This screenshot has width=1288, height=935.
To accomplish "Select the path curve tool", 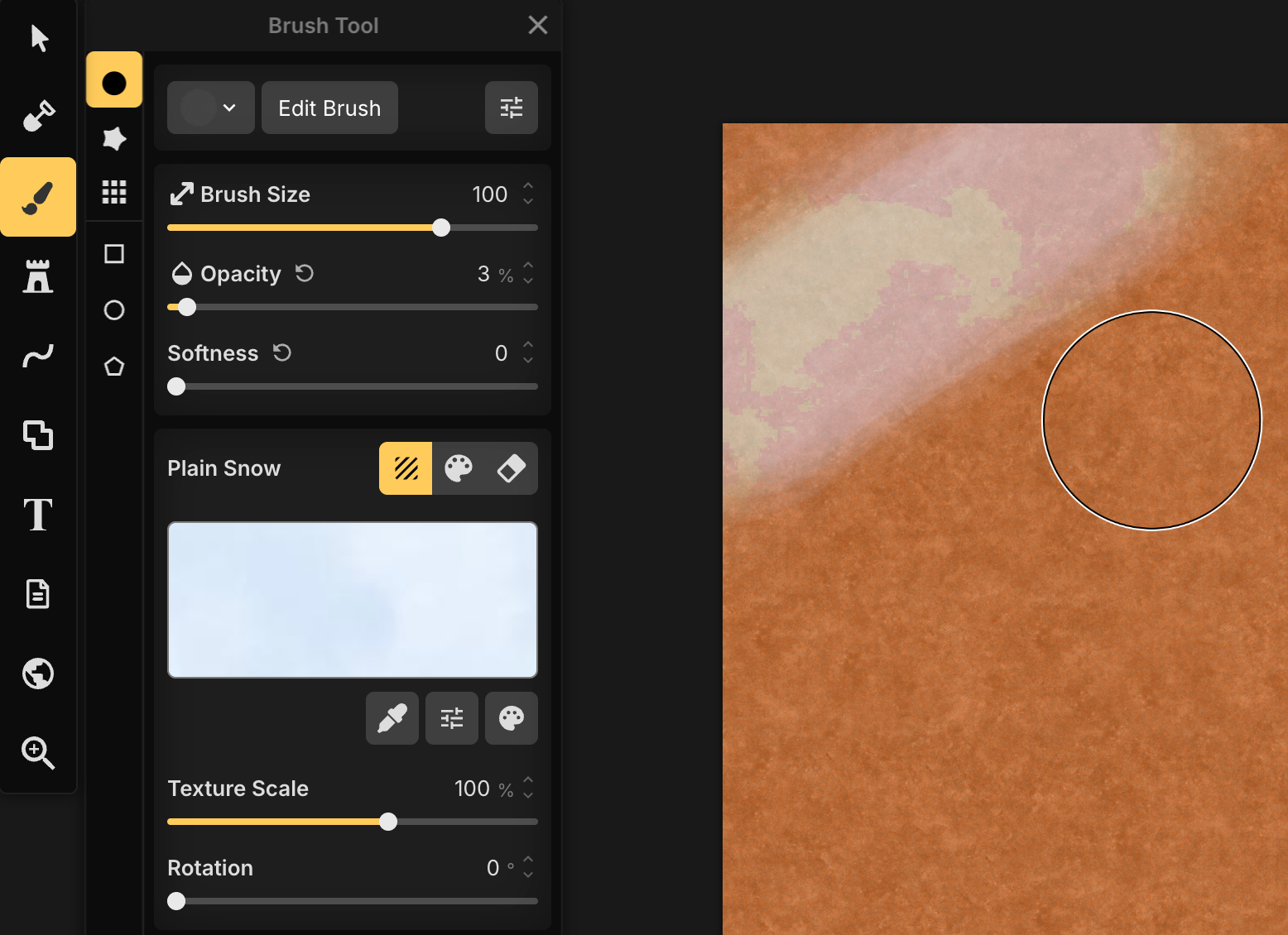I will click(x=38, y=356).
